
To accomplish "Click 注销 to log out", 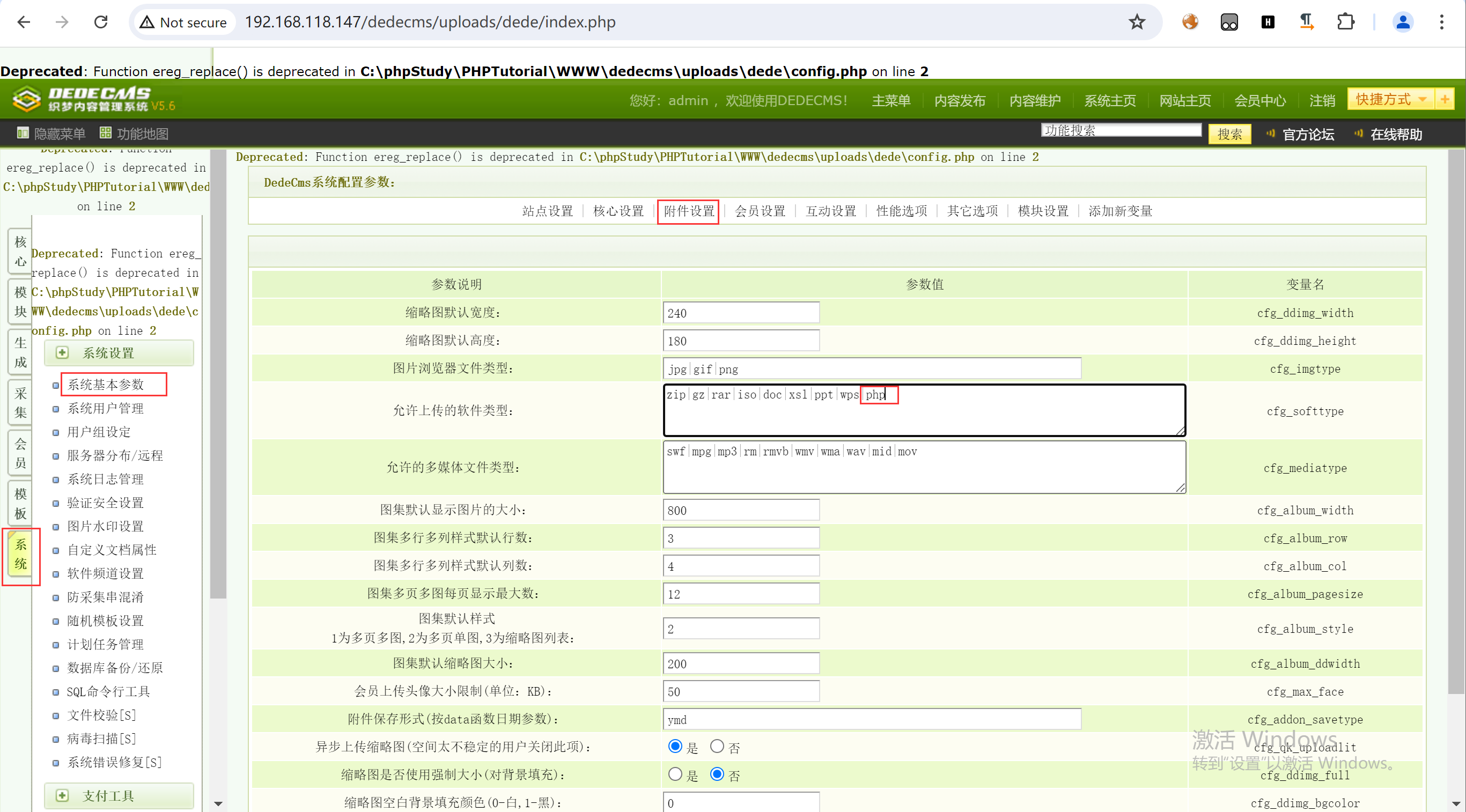I will [1322, 101].
